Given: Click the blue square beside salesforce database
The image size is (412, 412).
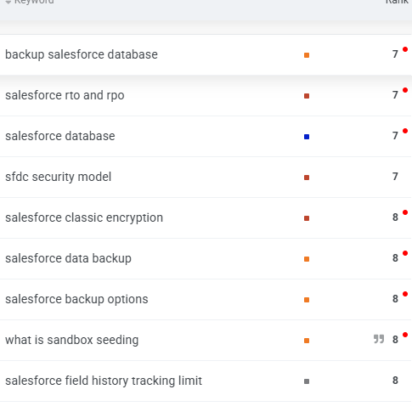Looking at the screenshot, I should 307,137.
